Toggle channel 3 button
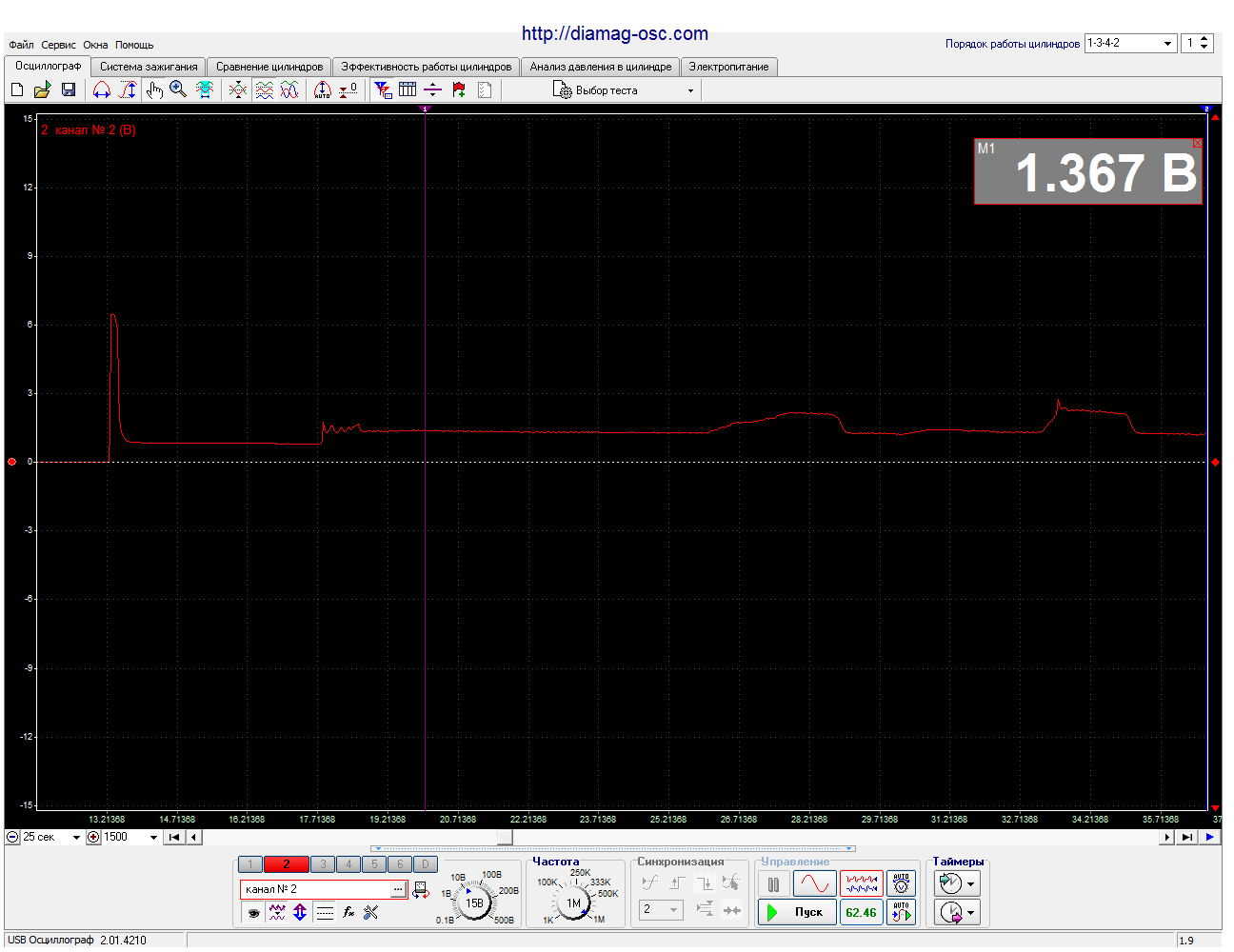 (323, 864)
